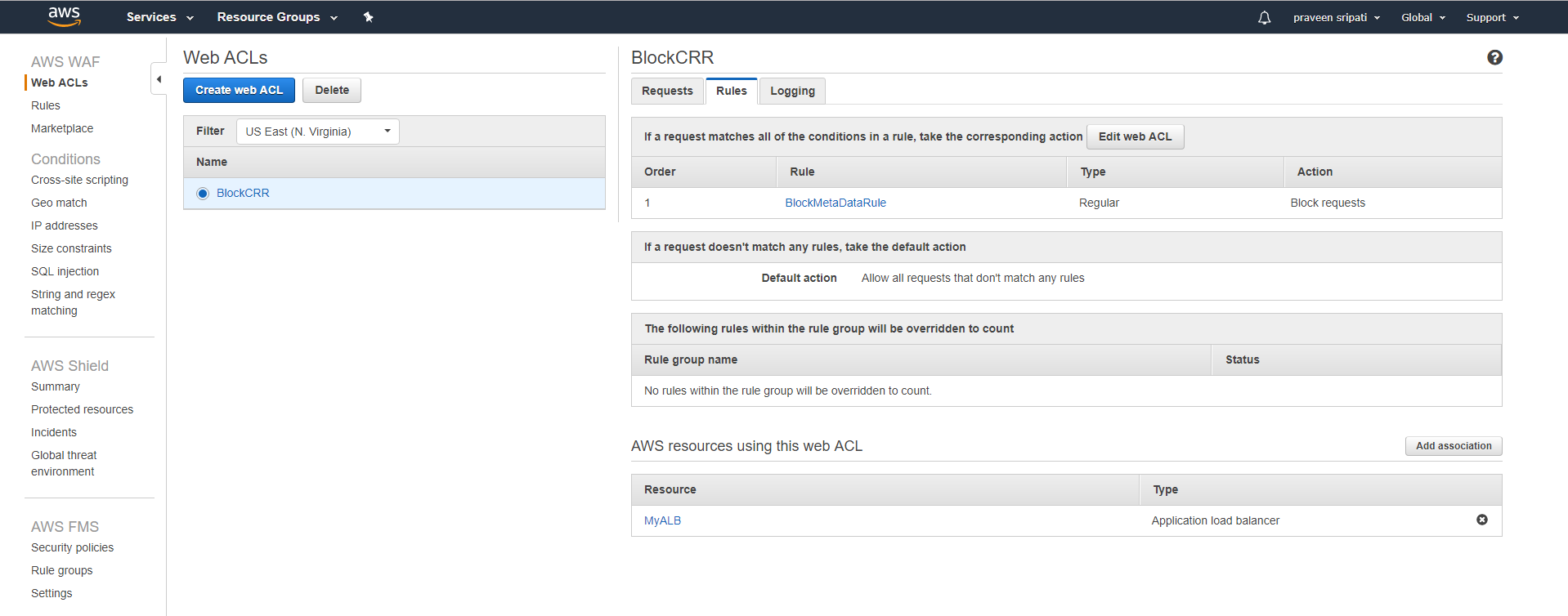Image resolution: width=1568 pixels, height=616 pixels.
Task: Go to IP addresses conditions
Action: pos(64,225)
